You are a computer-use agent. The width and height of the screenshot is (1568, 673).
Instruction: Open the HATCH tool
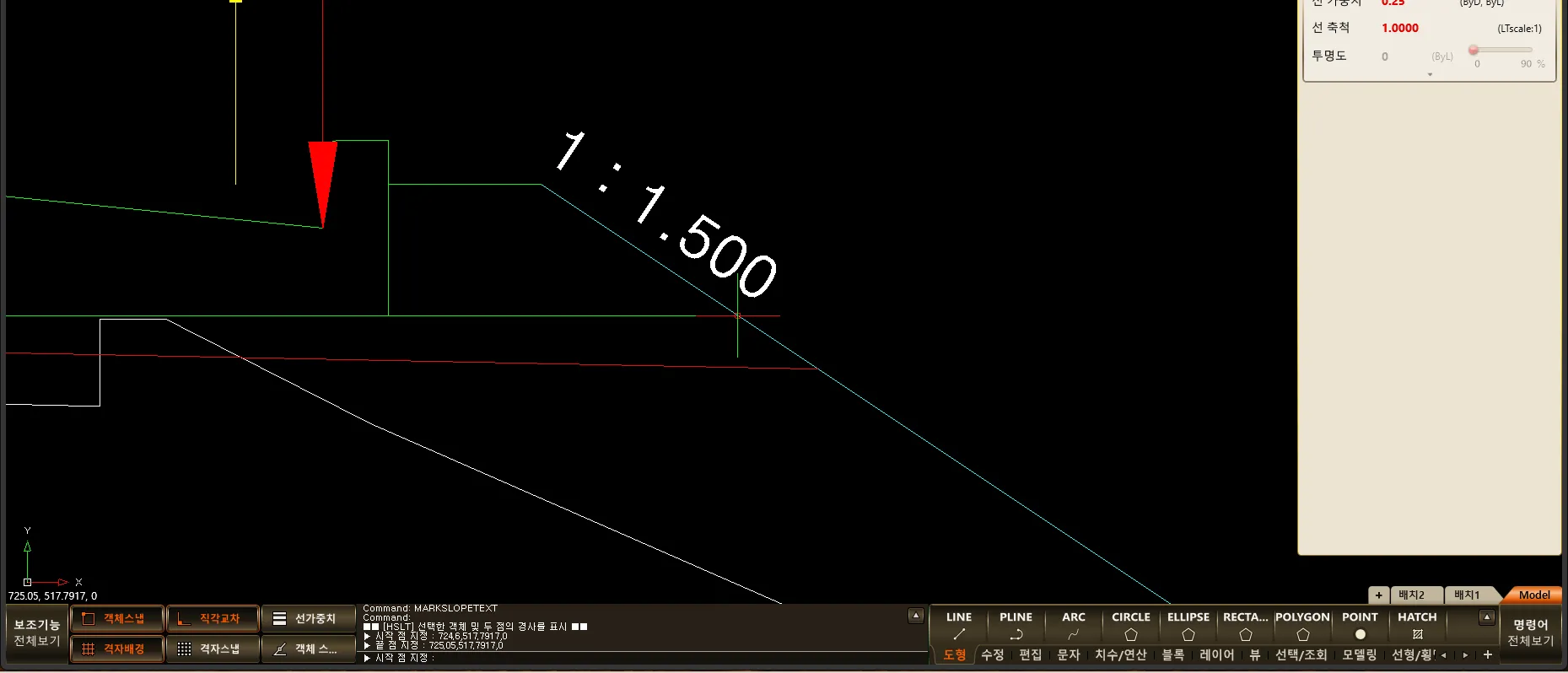tap(1417, 626)
